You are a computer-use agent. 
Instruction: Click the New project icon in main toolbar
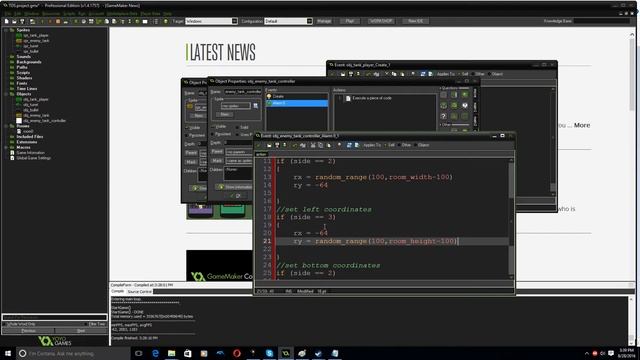[7, 21]
